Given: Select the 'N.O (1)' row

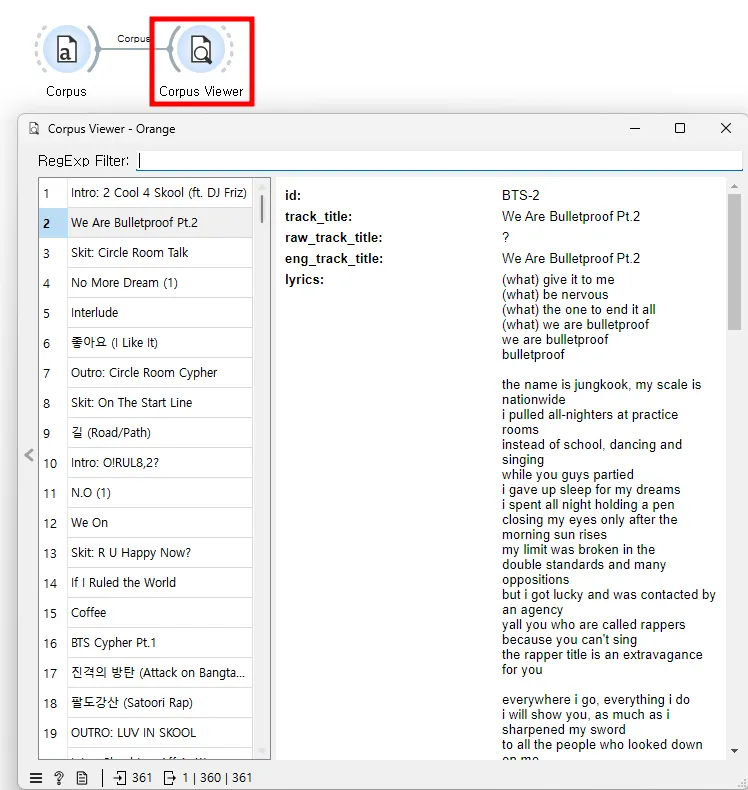Looking at the screenshot, I should coord(159,493).
